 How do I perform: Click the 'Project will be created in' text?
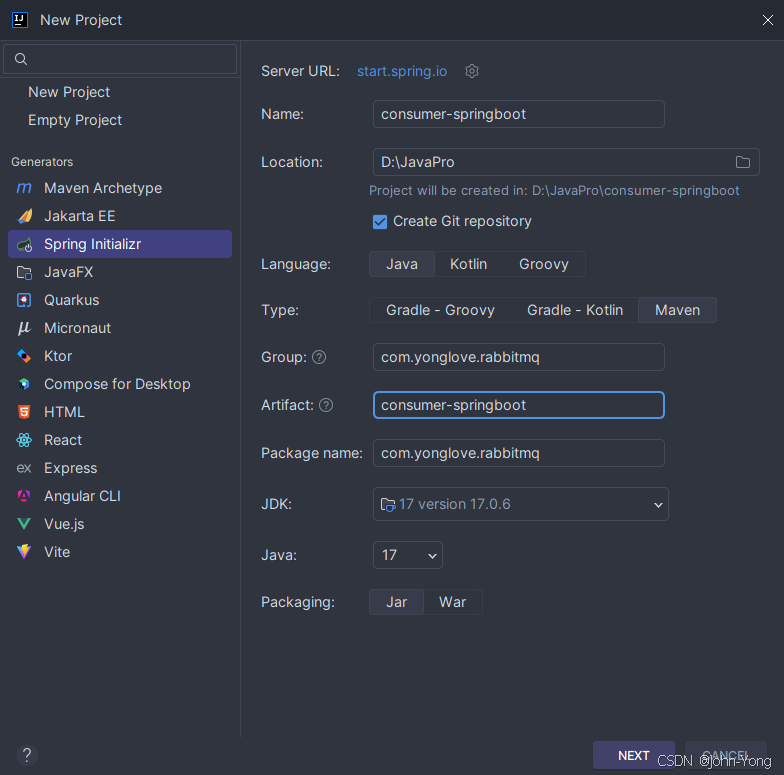click(x=554, y=190)
